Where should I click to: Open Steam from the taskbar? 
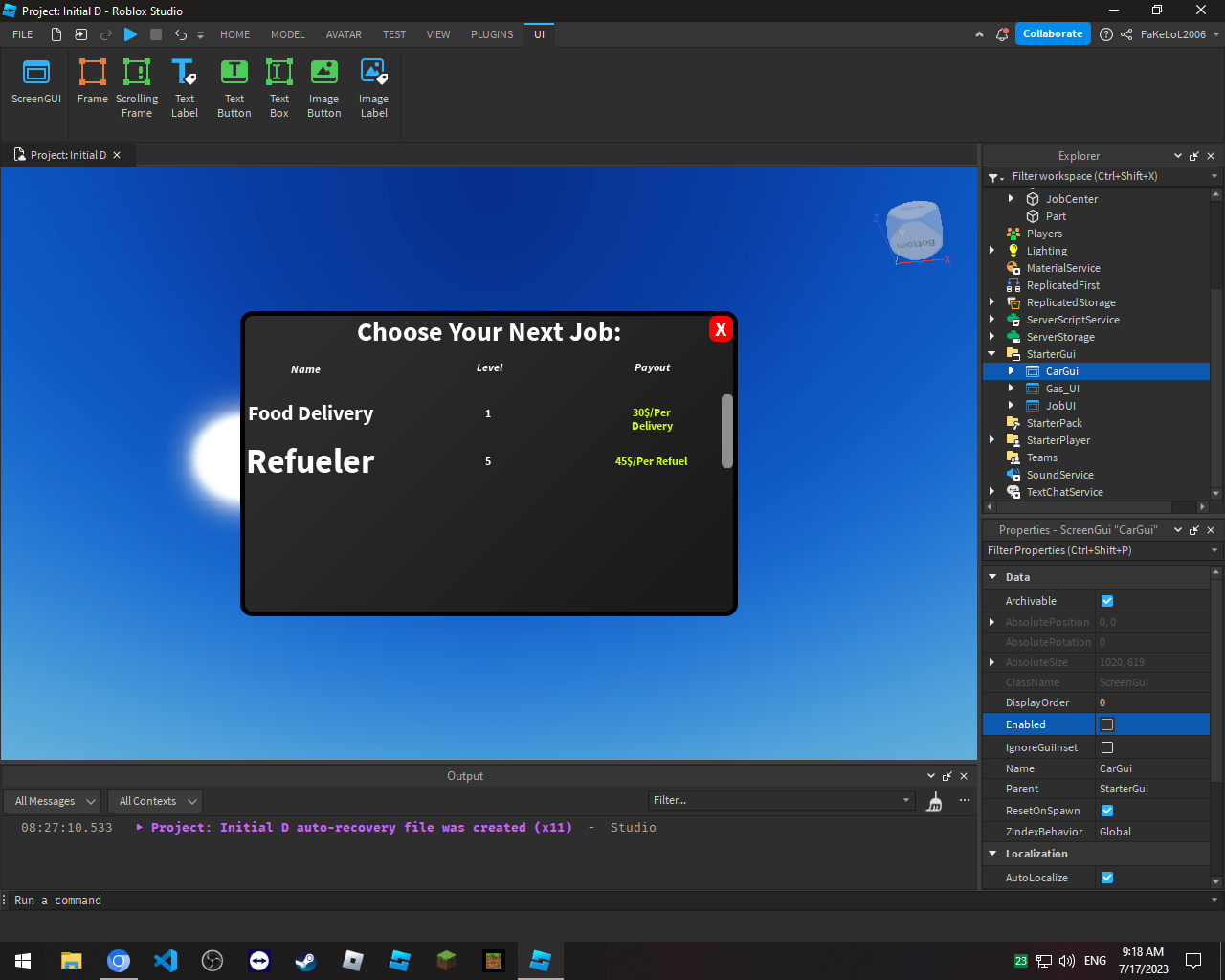click(306, 961)
